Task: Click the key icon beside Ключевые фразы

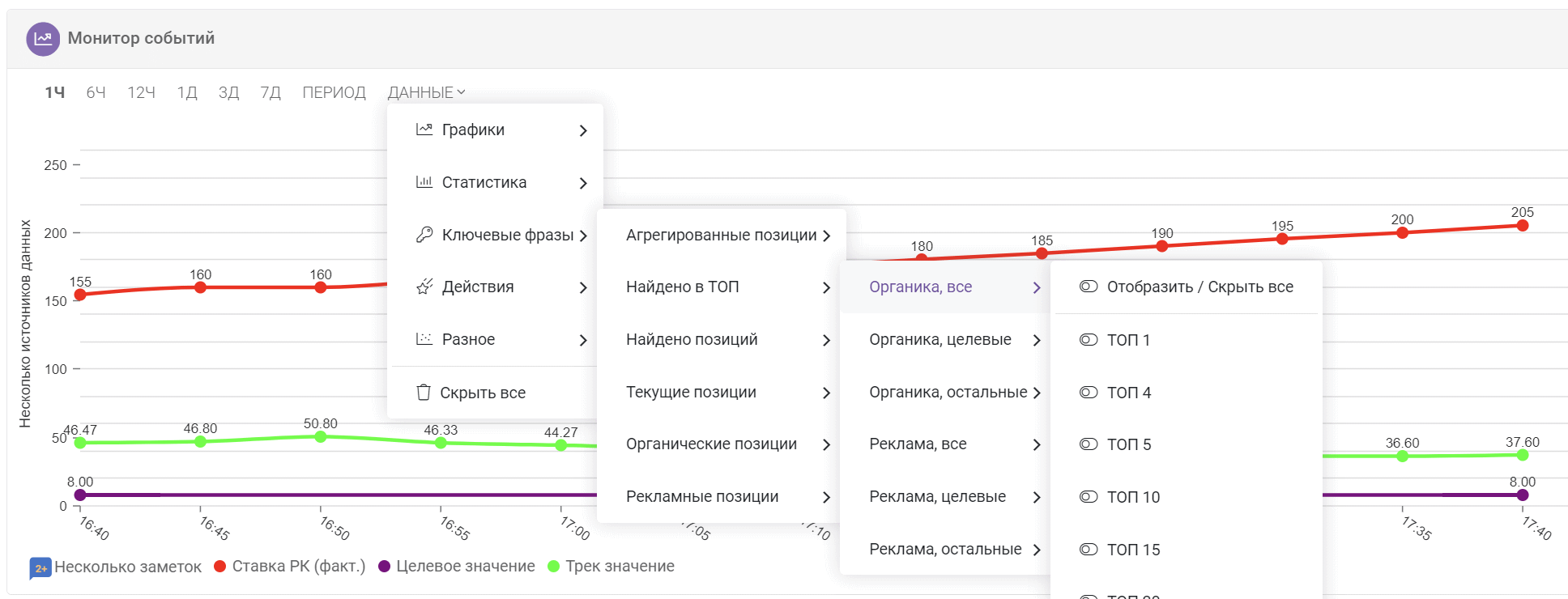Action: tap(424, 235)
